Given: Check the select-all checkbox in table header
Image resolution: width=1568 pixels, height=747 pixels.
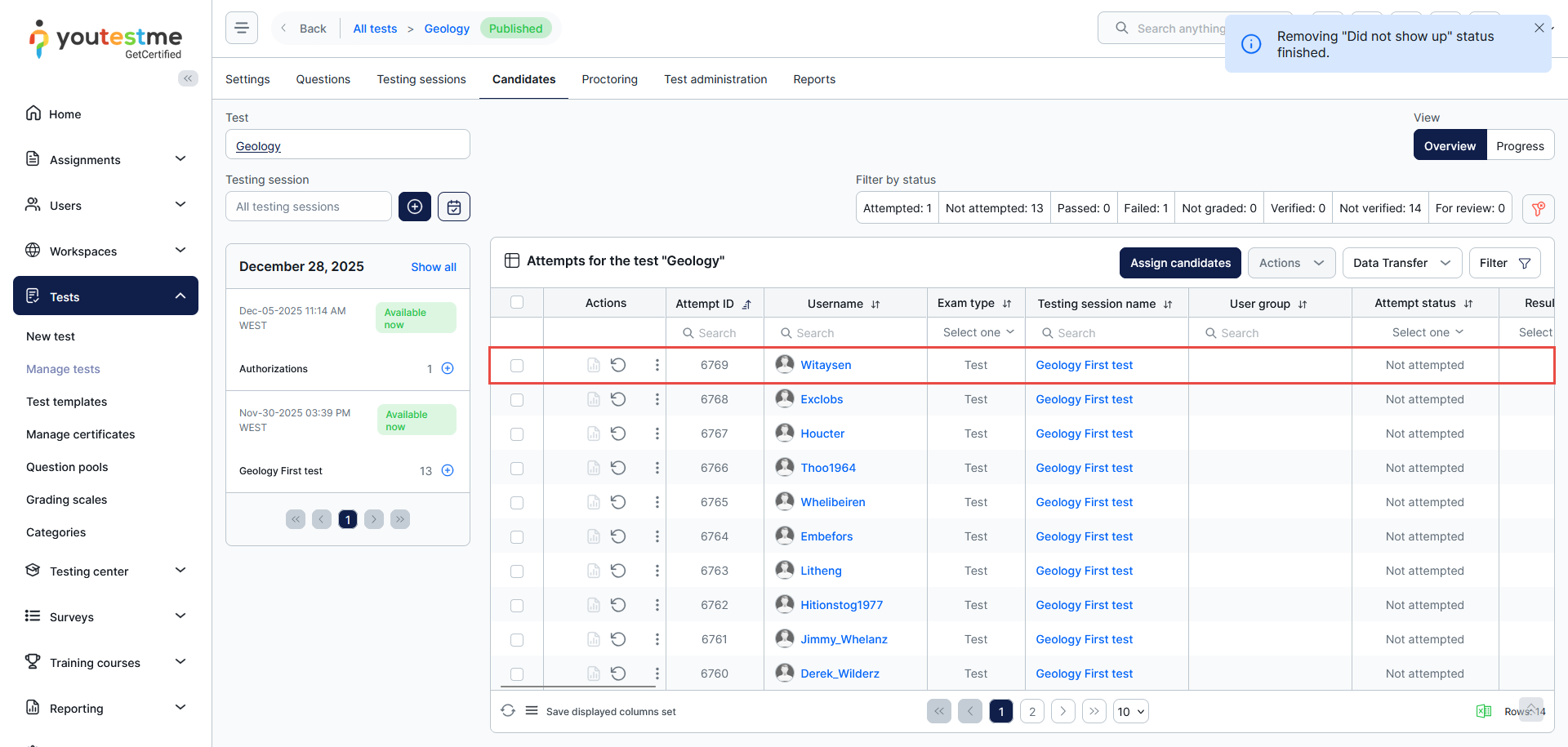Looking at the screenshot, I should [x=517, y=303].
